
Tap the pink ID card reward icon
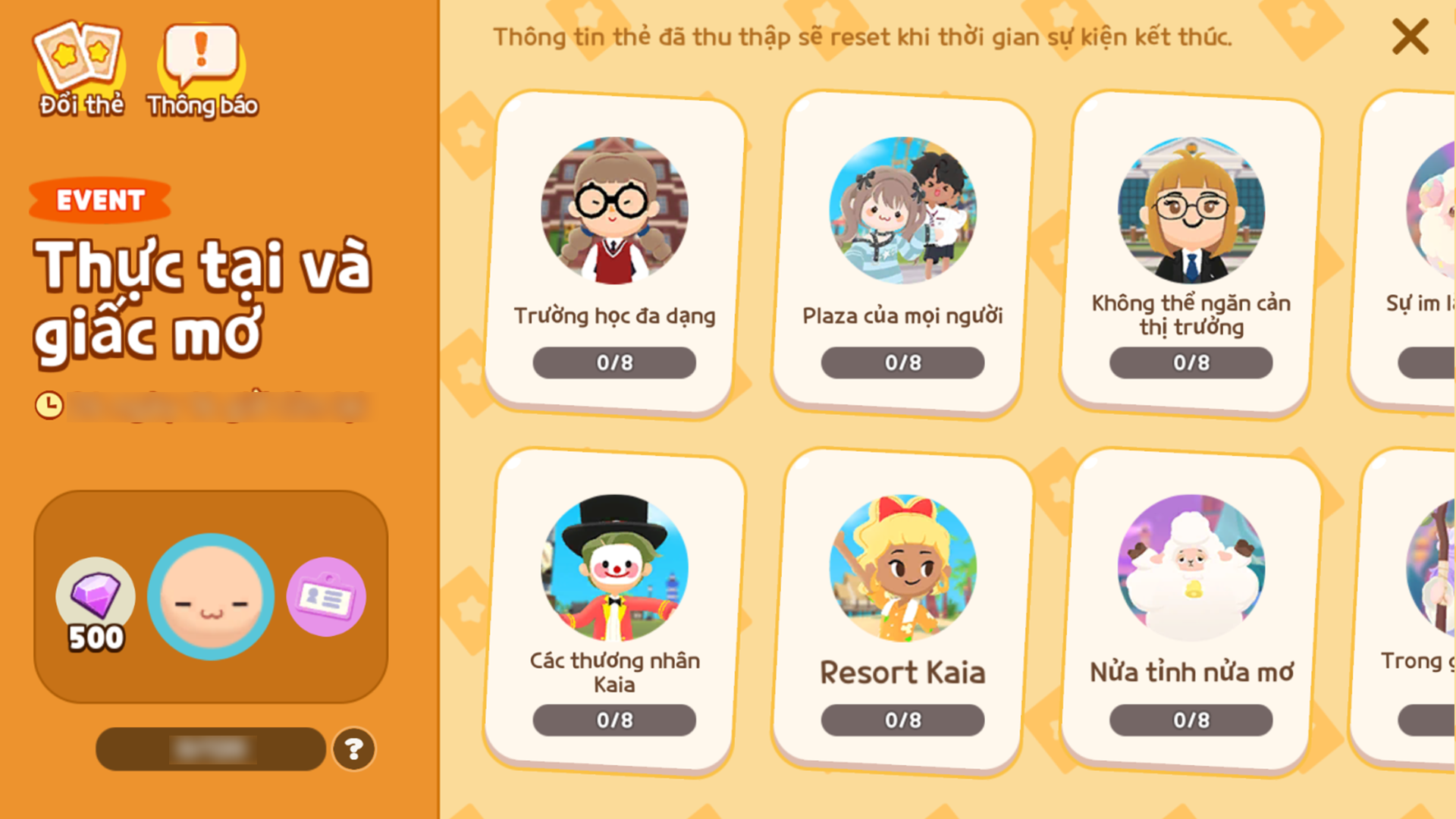326,597
